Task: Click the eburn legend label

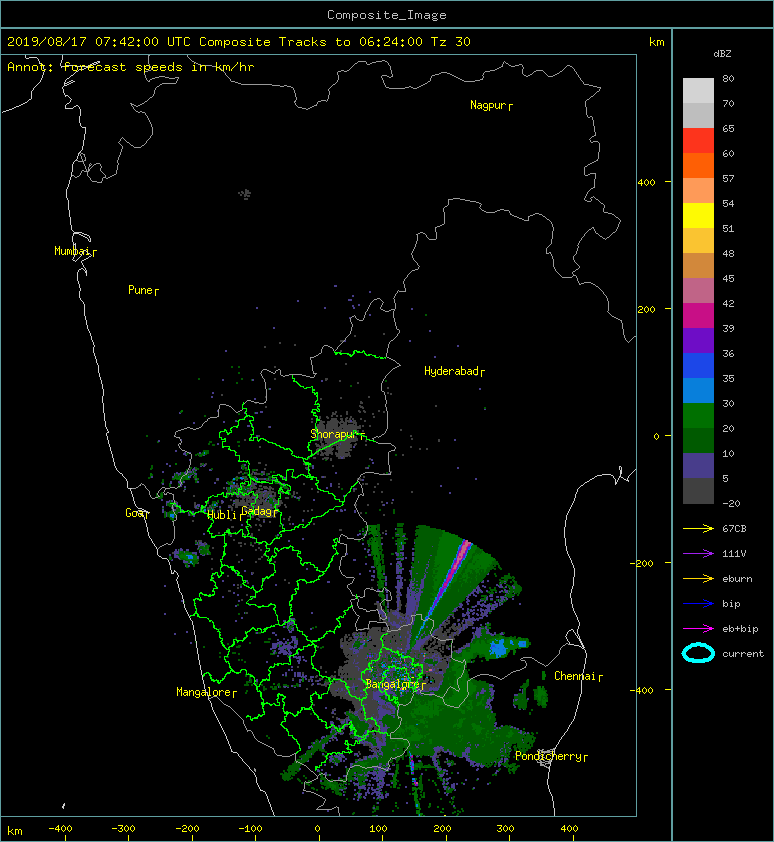Action: click(737, 579)
